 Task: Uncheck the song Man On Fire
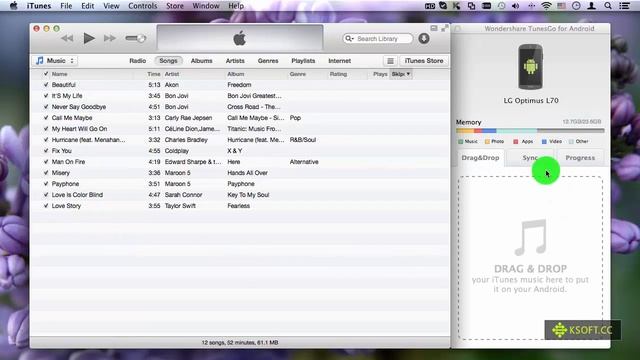46,162
